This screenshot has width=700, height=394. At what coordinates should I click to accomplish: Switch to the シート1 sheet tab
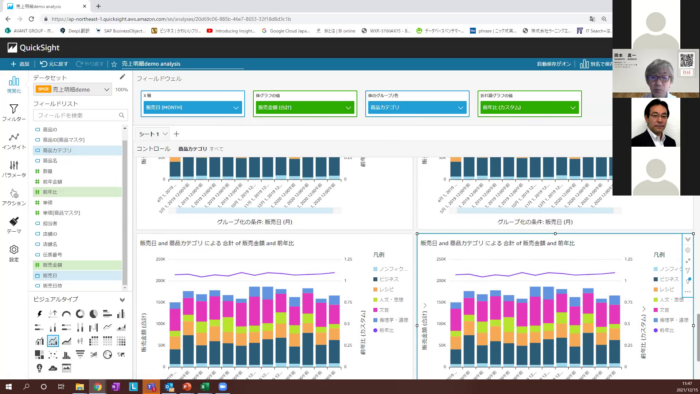click(x=149, y=134)
